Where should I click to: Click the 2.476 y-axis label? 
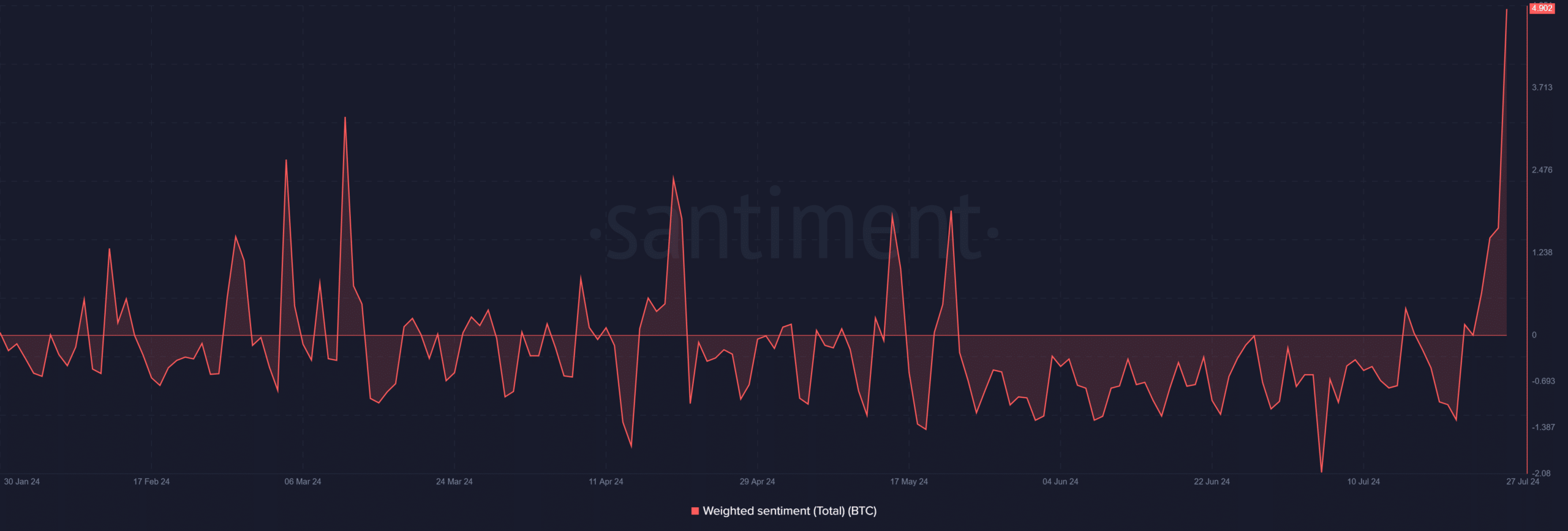(1542, 170)
